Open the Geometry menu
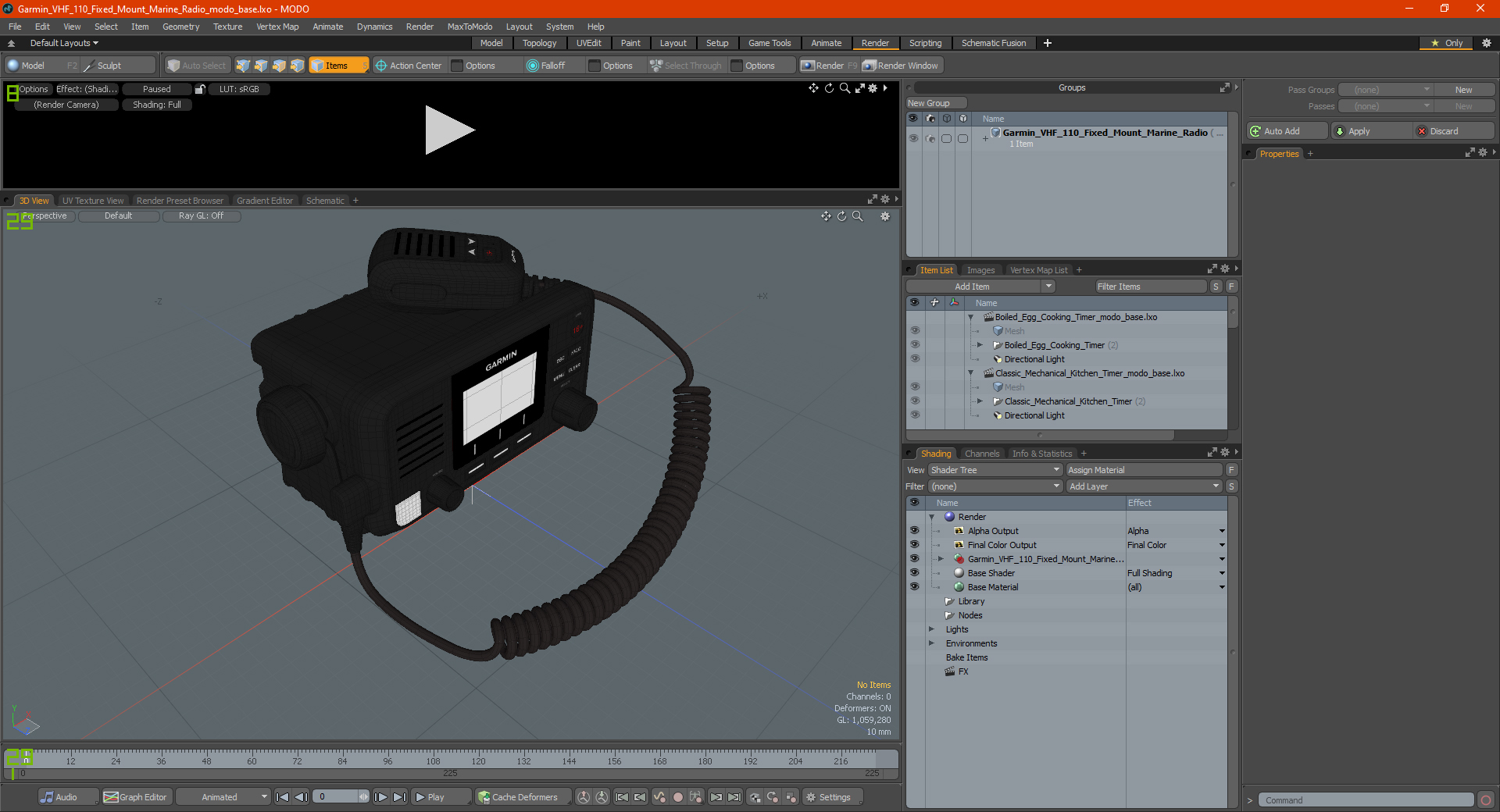This screenshot has height=812, width=1500. pyautogui.click(x=180, y=27)
